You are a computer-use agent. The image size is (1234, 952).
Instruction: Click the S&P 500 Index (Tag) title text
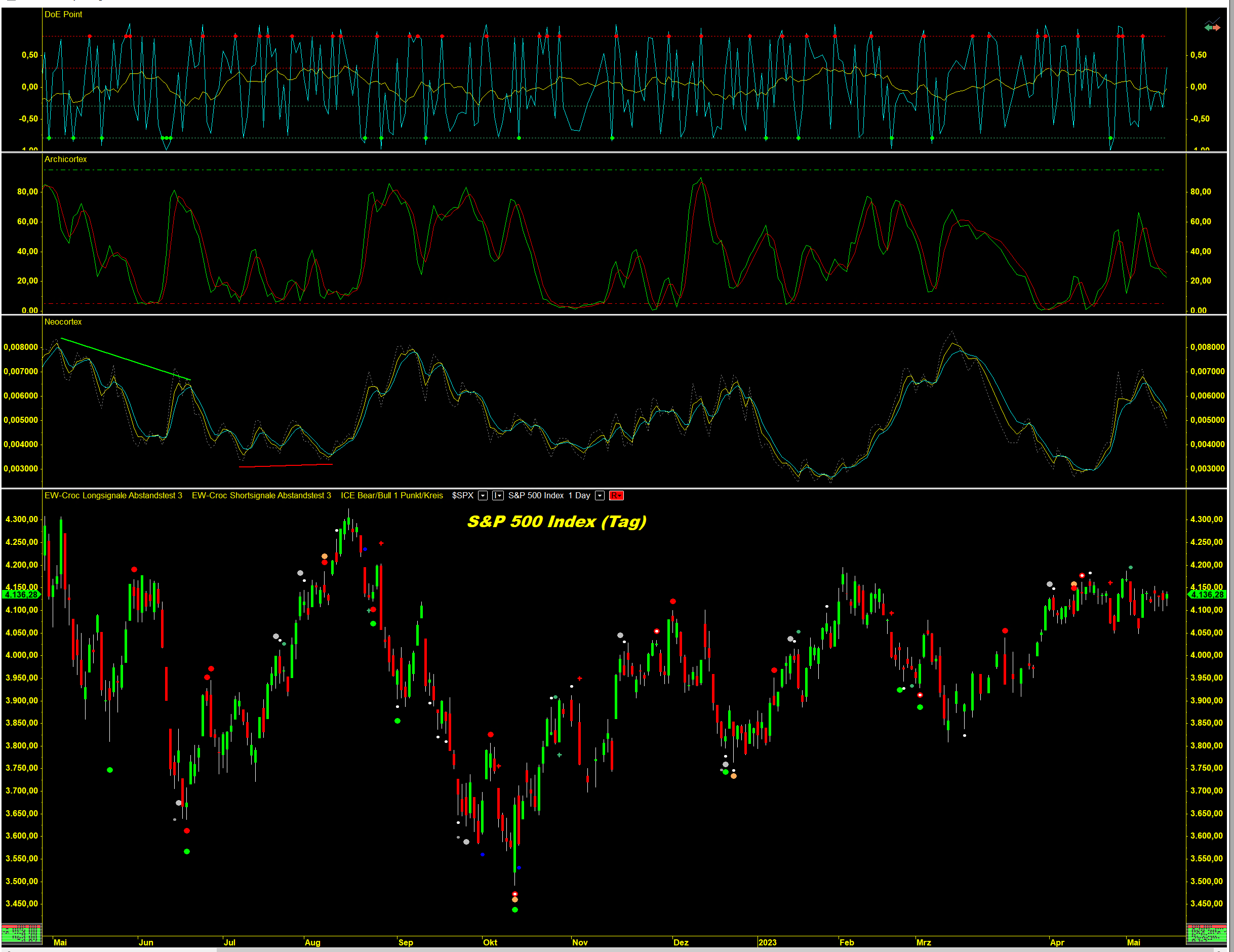tap(556, 521)
